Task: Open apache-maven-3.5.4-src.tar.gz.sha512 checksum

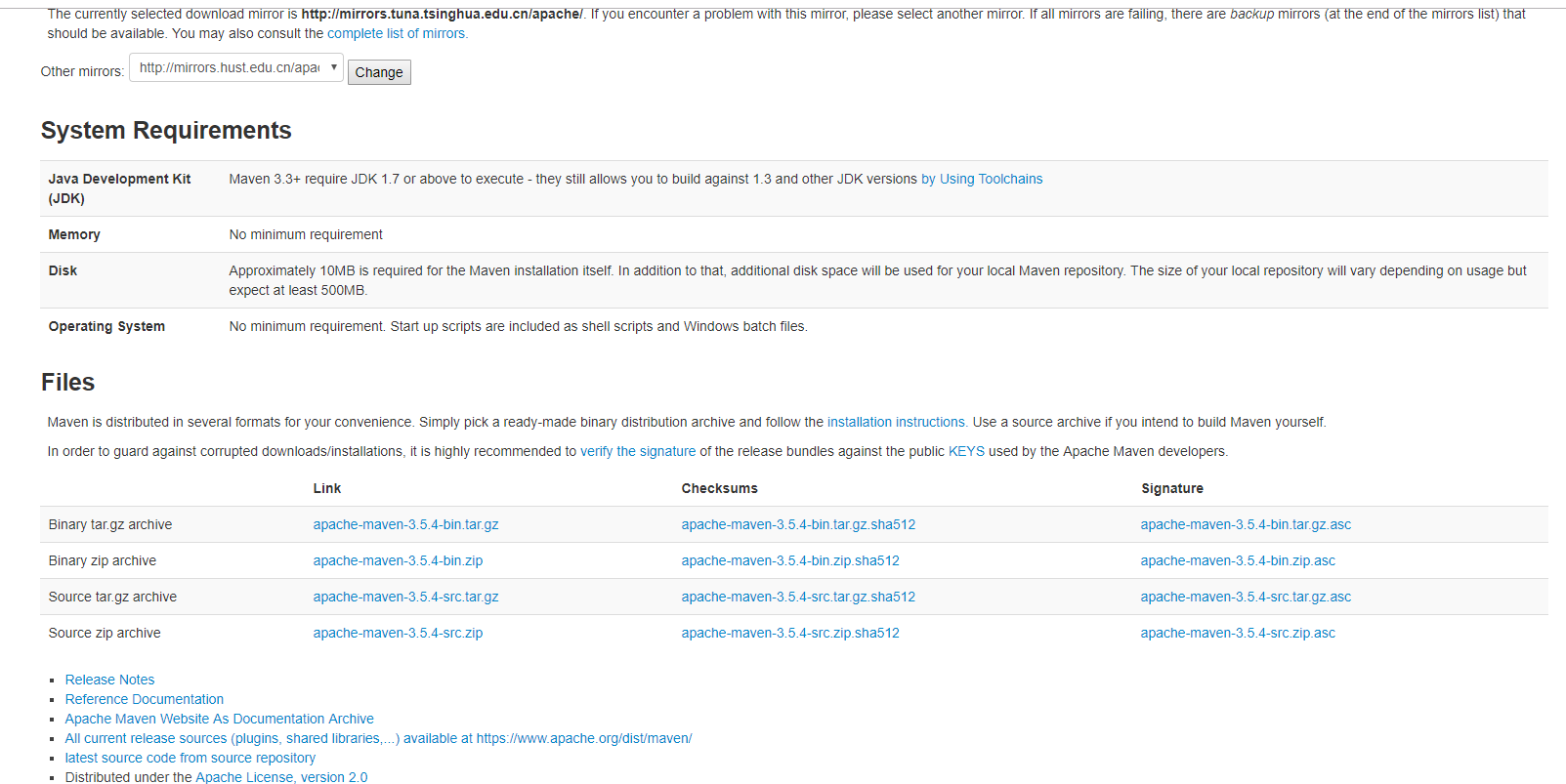Action: [x=798, y=597]
